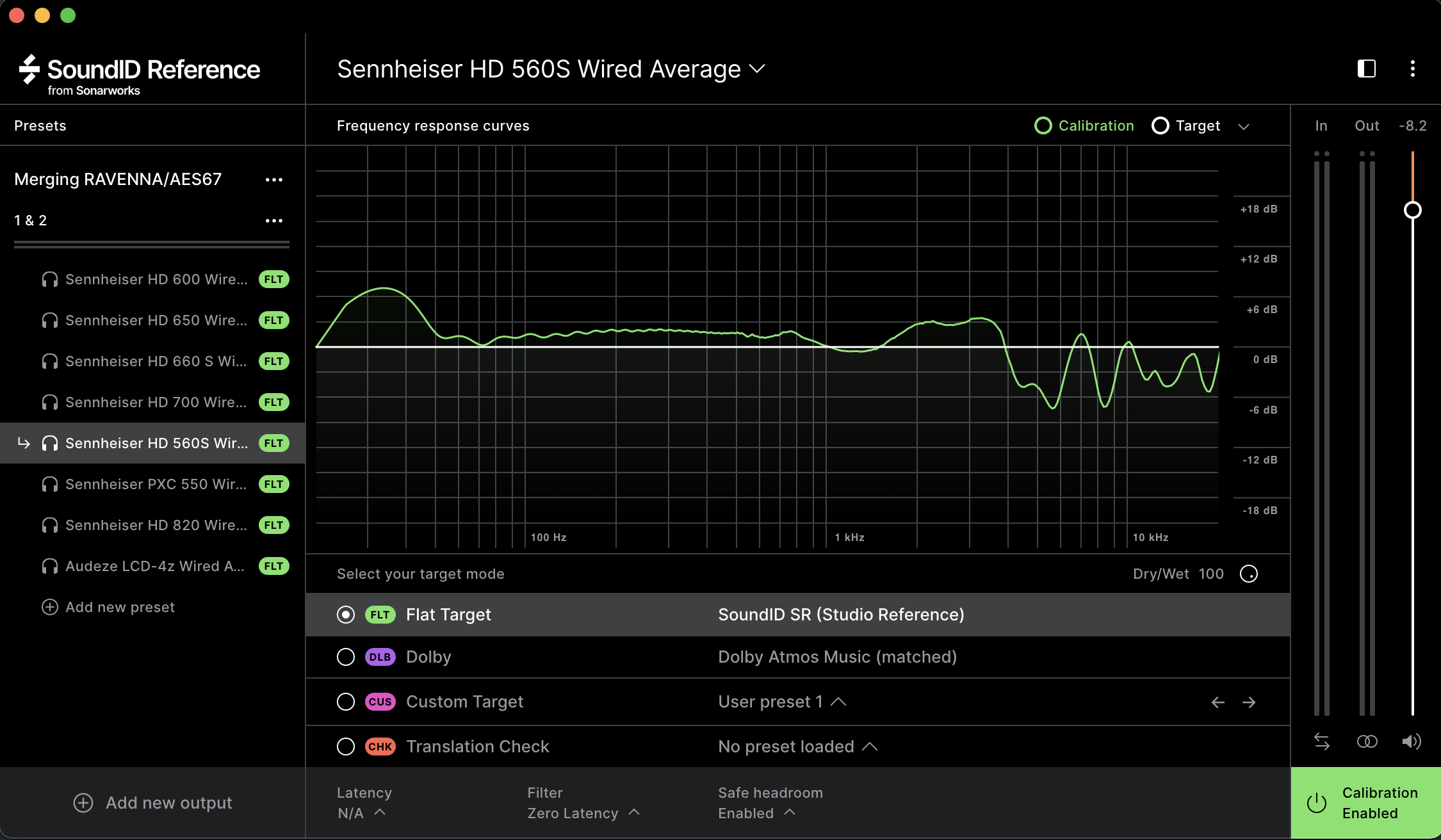Viewport: 1441px width, 840px height.
Task: Toggle the sidebar panel layout icon
Action: (x=1366, y=69)
